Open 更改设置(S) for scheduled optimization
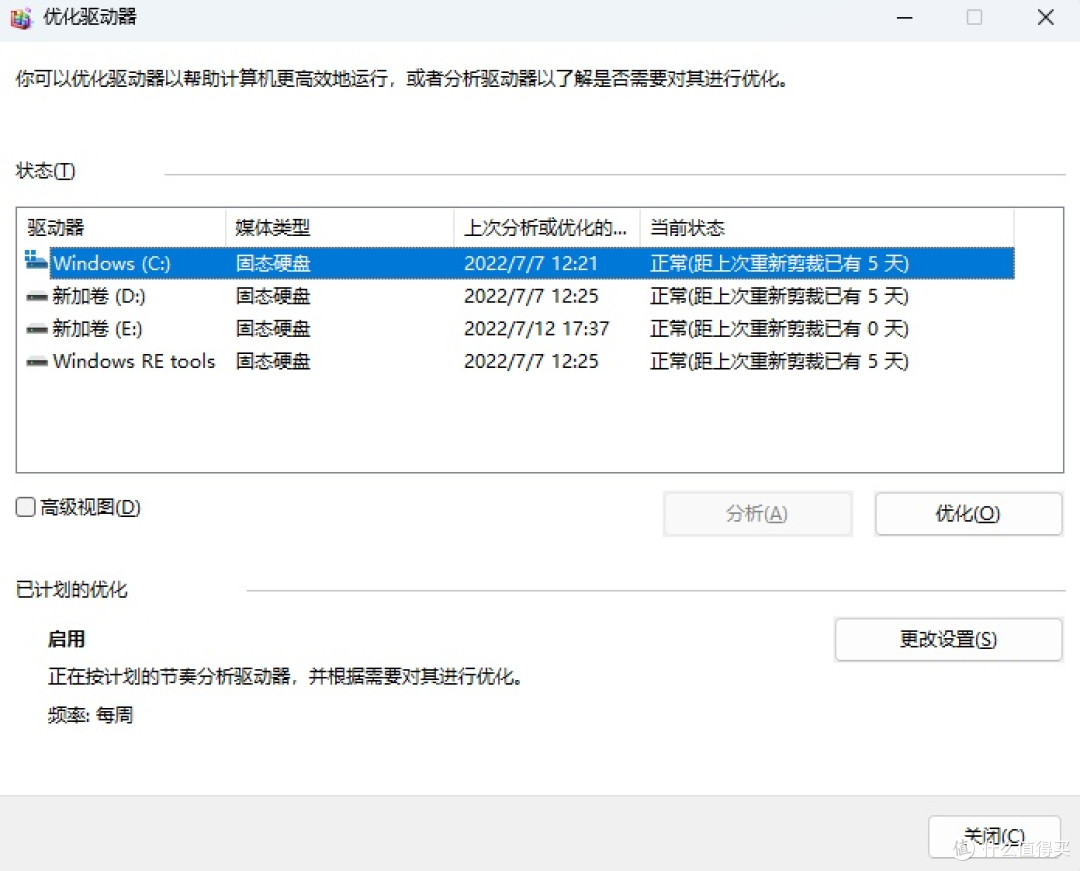Viewport: 1080px width, 871px height. [948, 640]
